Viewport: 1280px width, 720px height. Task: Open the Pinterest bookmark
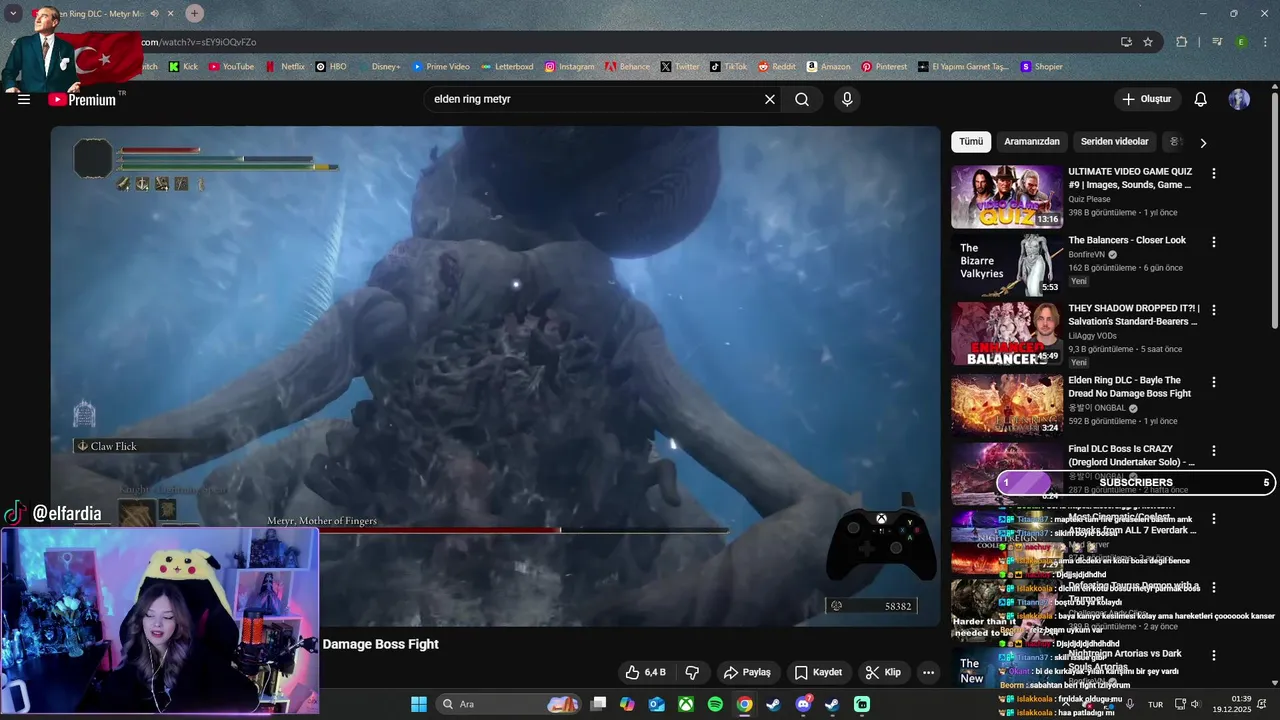click(x=884, y=67)
